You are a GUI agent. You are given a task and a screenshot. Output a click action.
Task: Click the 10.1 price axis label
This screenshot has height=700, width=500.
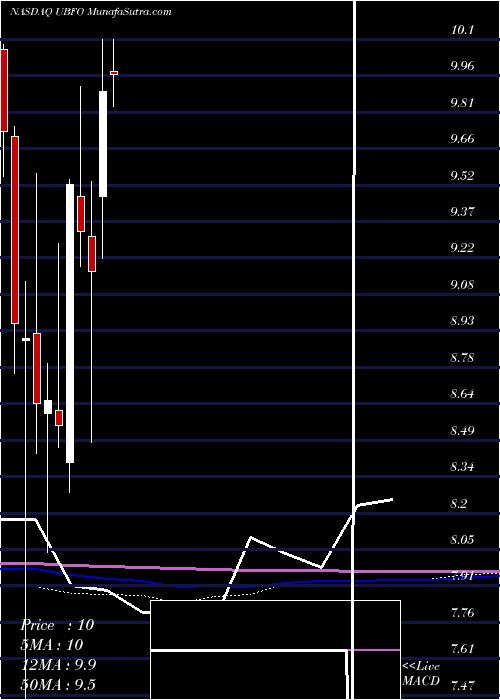pyautogui.click(x=462, y=30)
